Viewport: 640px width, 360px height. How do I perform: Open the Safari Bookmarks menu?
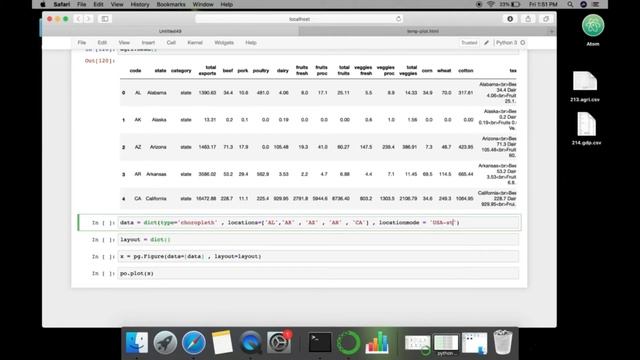(x=171, y=4)
